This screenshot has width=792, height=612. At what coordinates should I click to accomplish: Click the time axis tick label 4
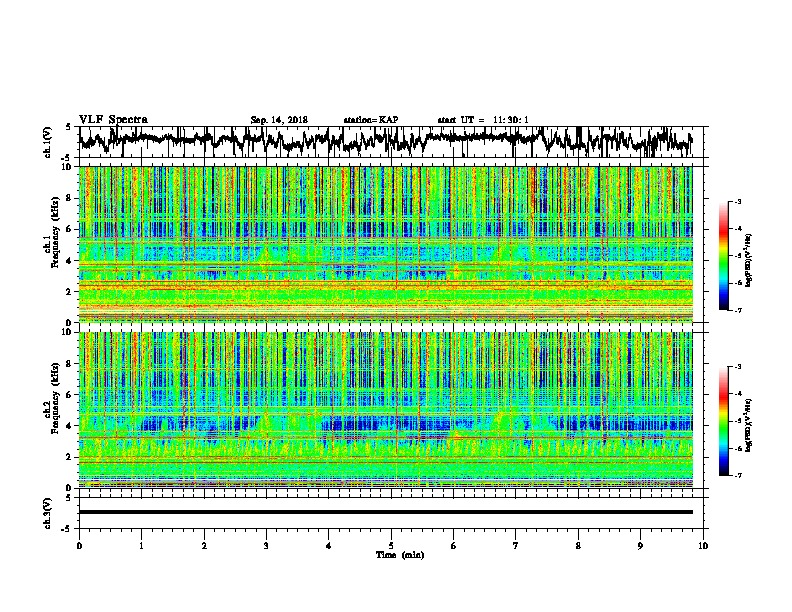pyautogui.click(x=329, y=546)
